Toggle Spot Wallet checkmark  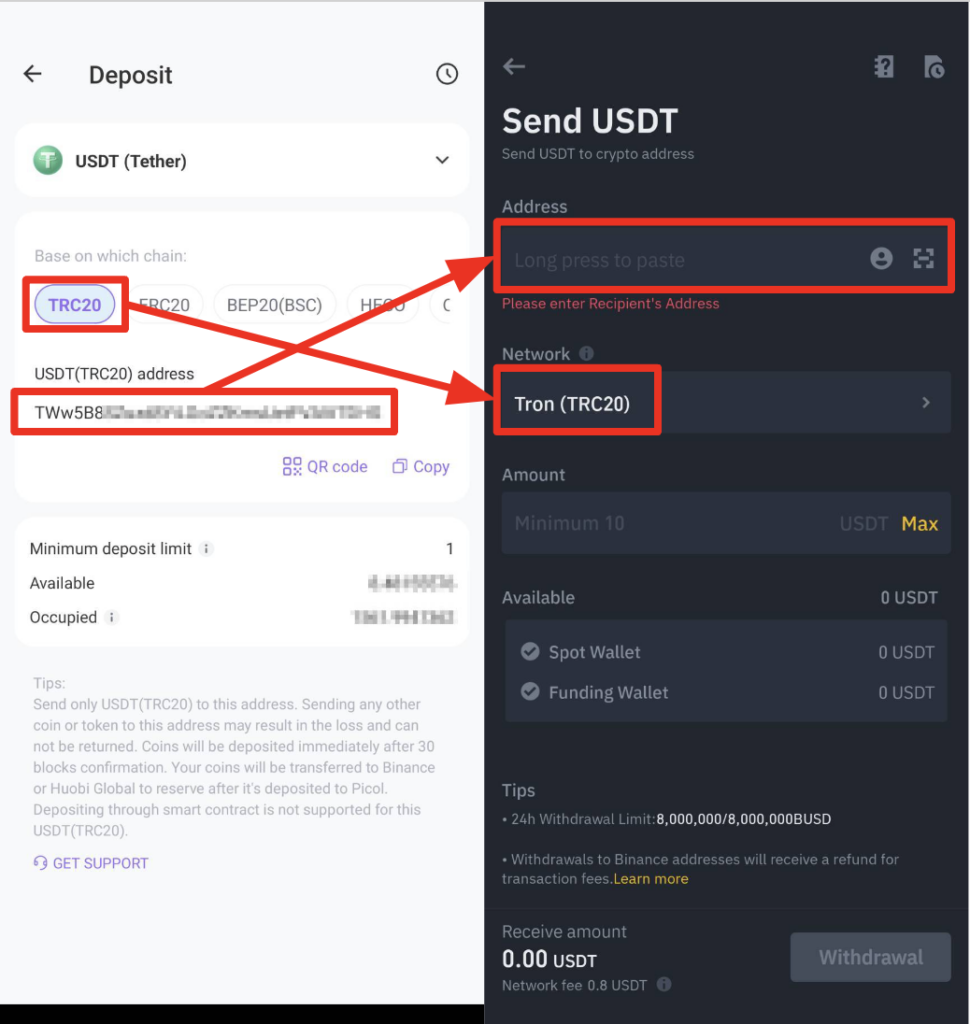pyautogui.click(x=530, y=651)
